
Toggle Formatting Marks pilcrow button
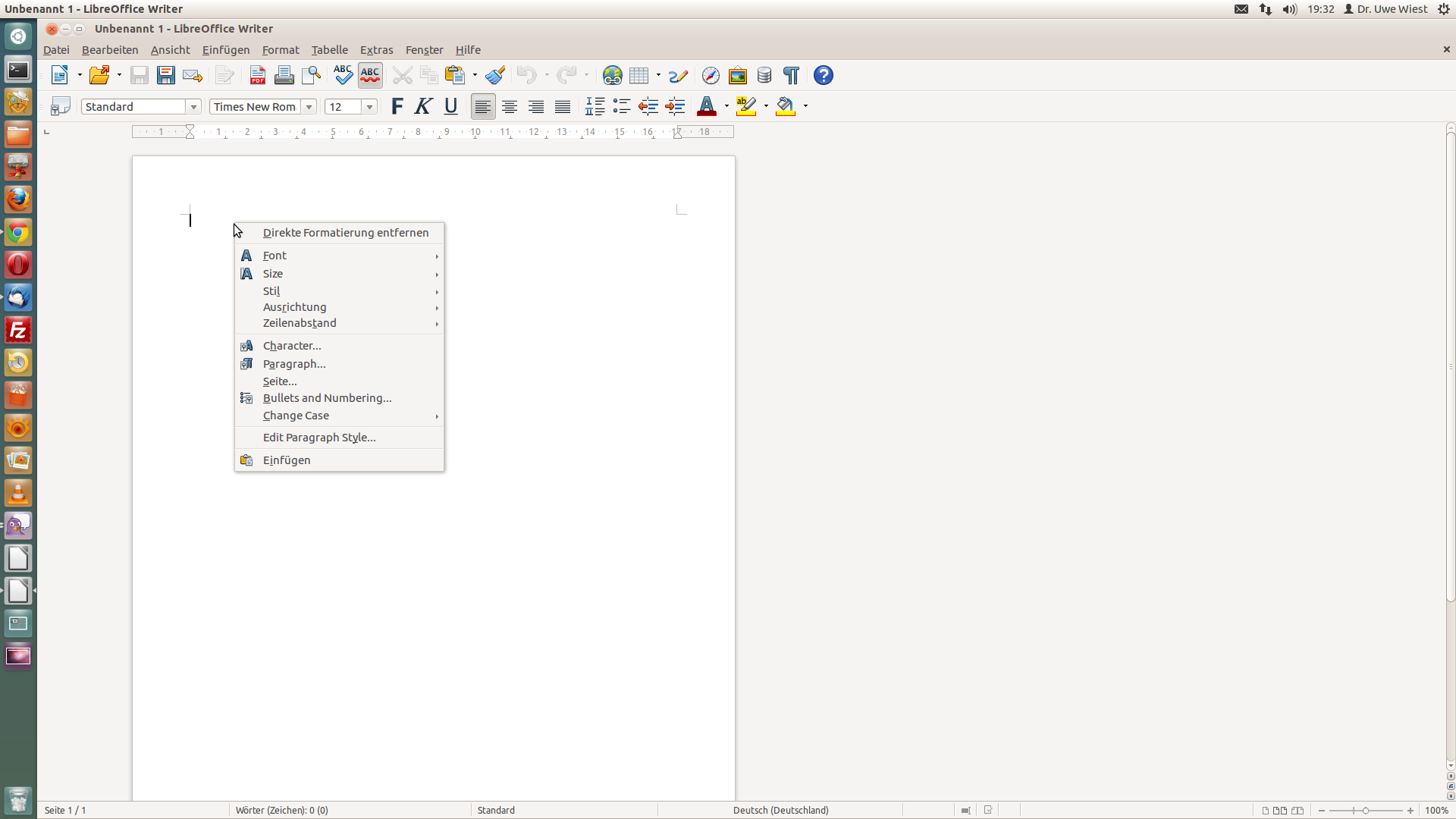[x=792, y=76]
